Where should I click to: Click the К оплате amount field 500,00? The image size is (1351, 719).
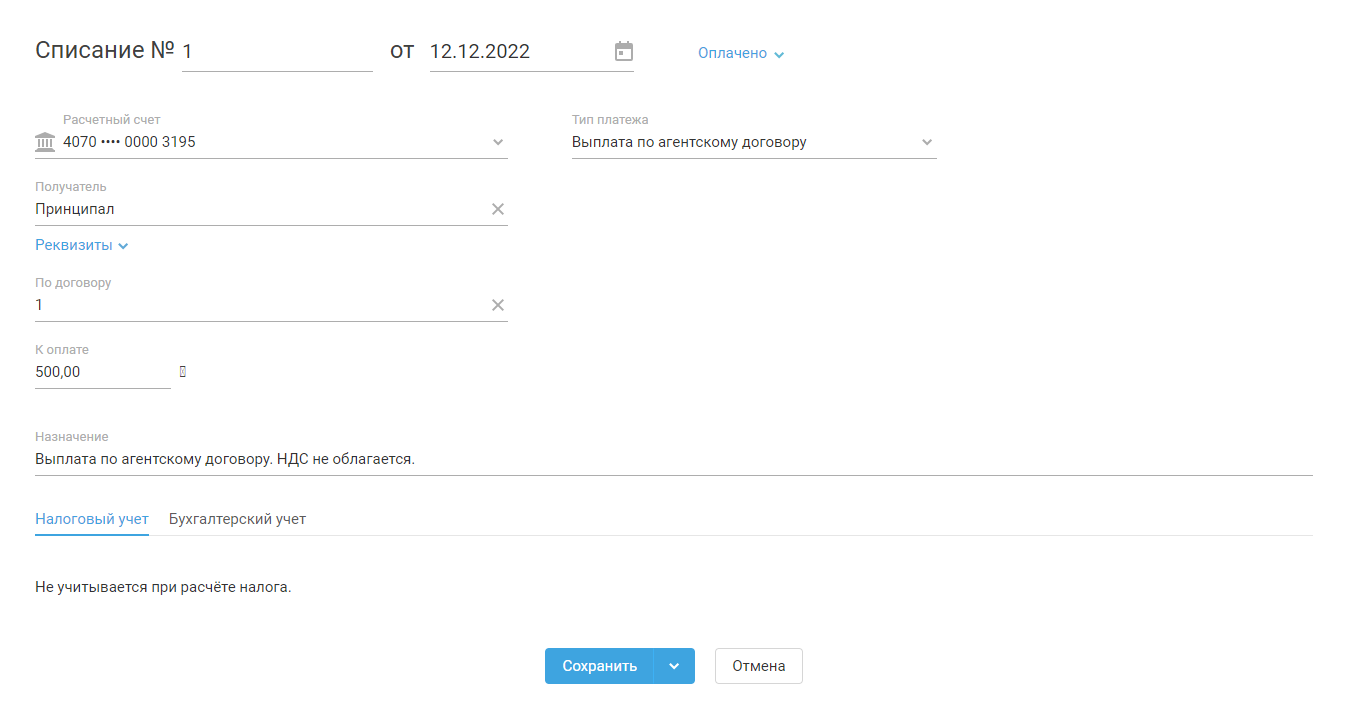(x=103, y=372)
